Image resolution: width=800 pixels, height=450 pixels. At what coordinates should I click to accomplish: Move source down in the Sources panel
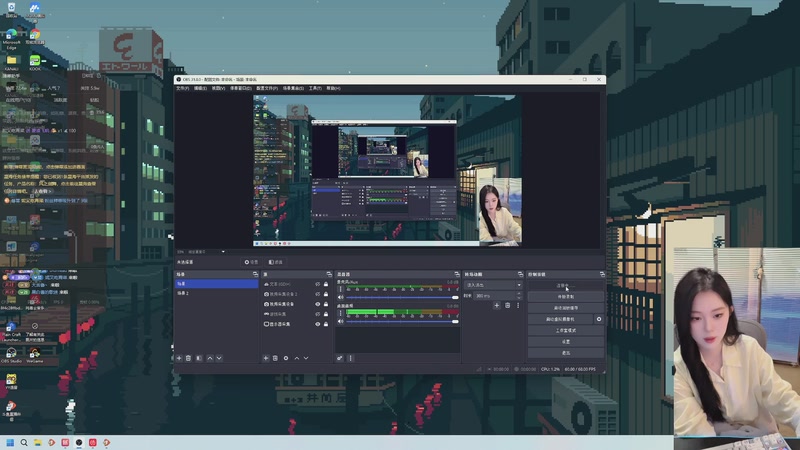[306, 358]
